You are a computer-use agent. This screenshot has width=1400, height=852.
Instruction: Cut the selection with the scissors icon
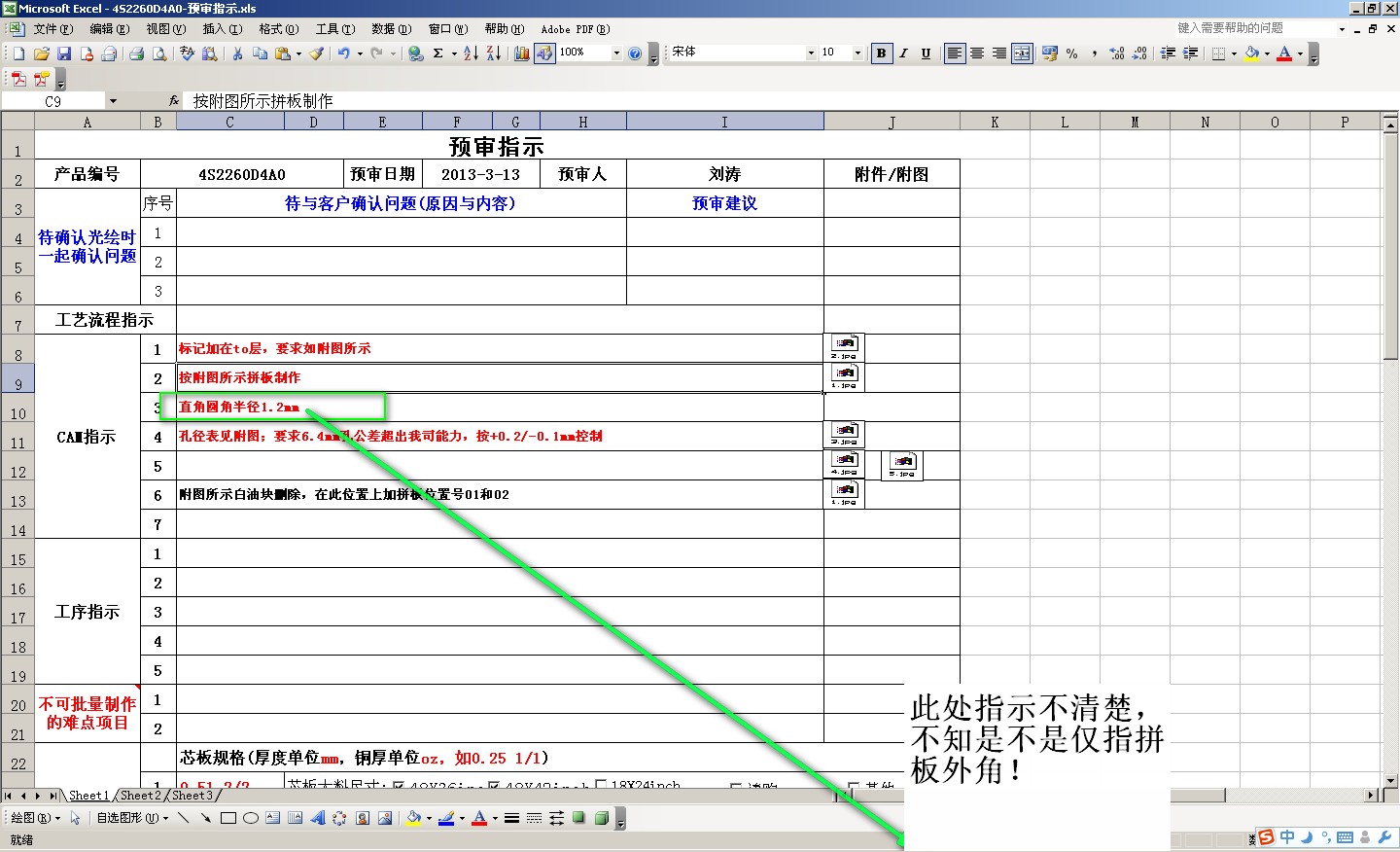coord(237,53)
